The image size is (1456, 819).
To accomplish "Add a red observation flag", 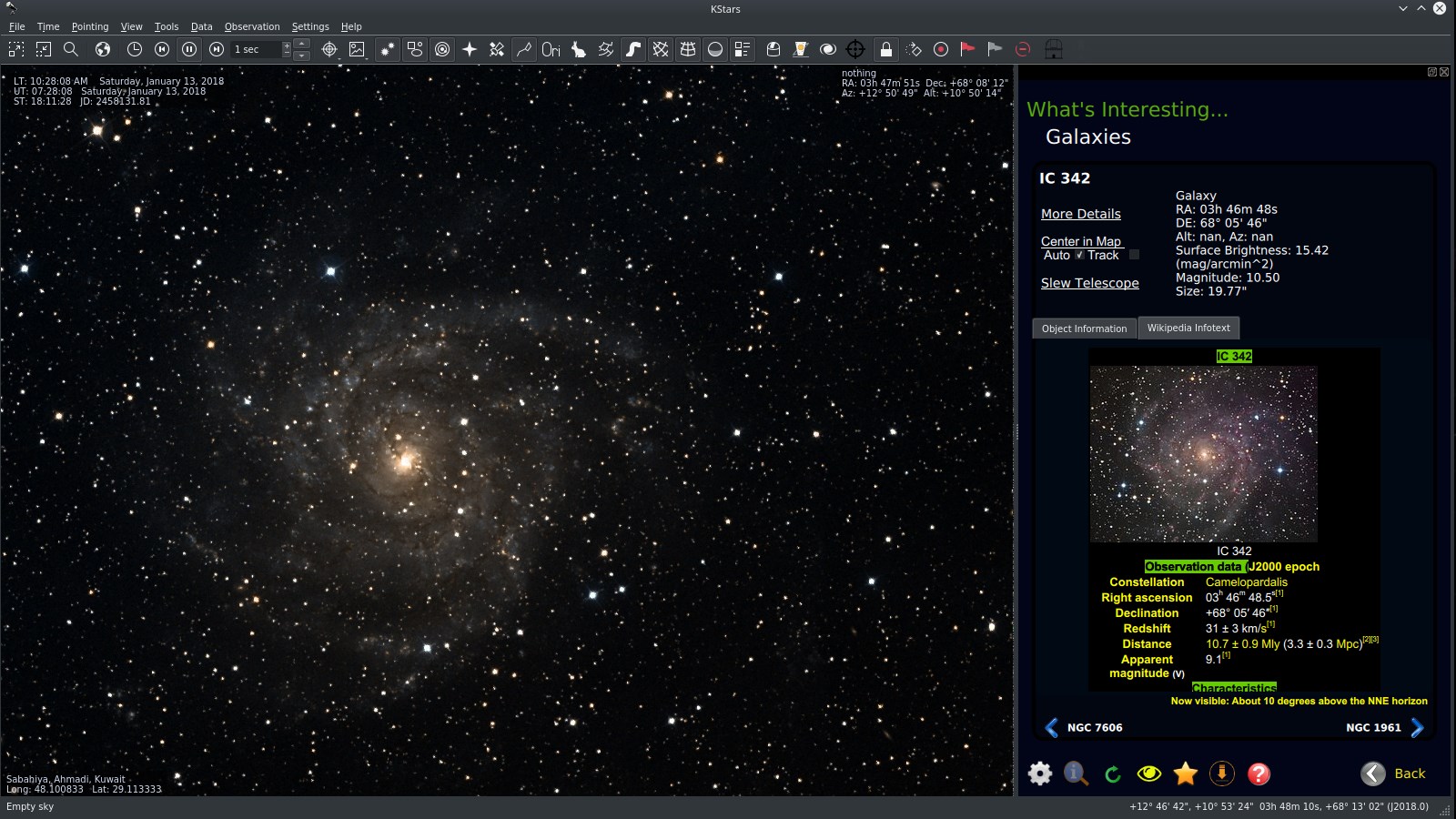I will (967, 49).
